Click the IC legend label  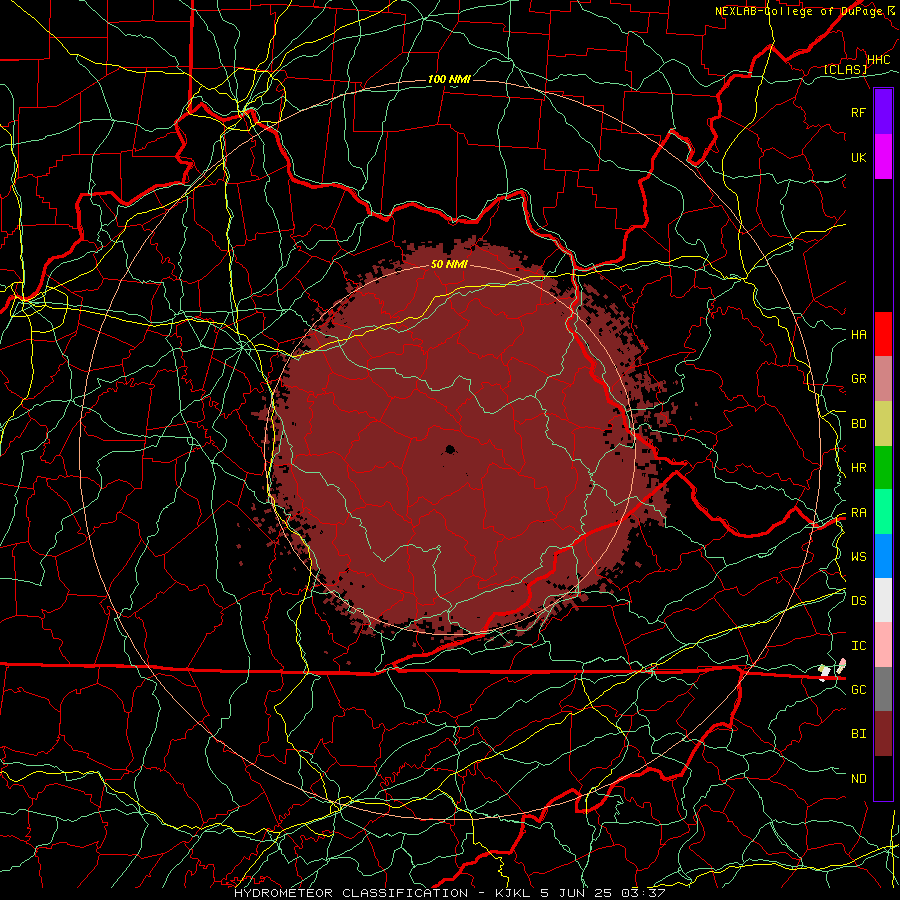[x=858, y=646]
